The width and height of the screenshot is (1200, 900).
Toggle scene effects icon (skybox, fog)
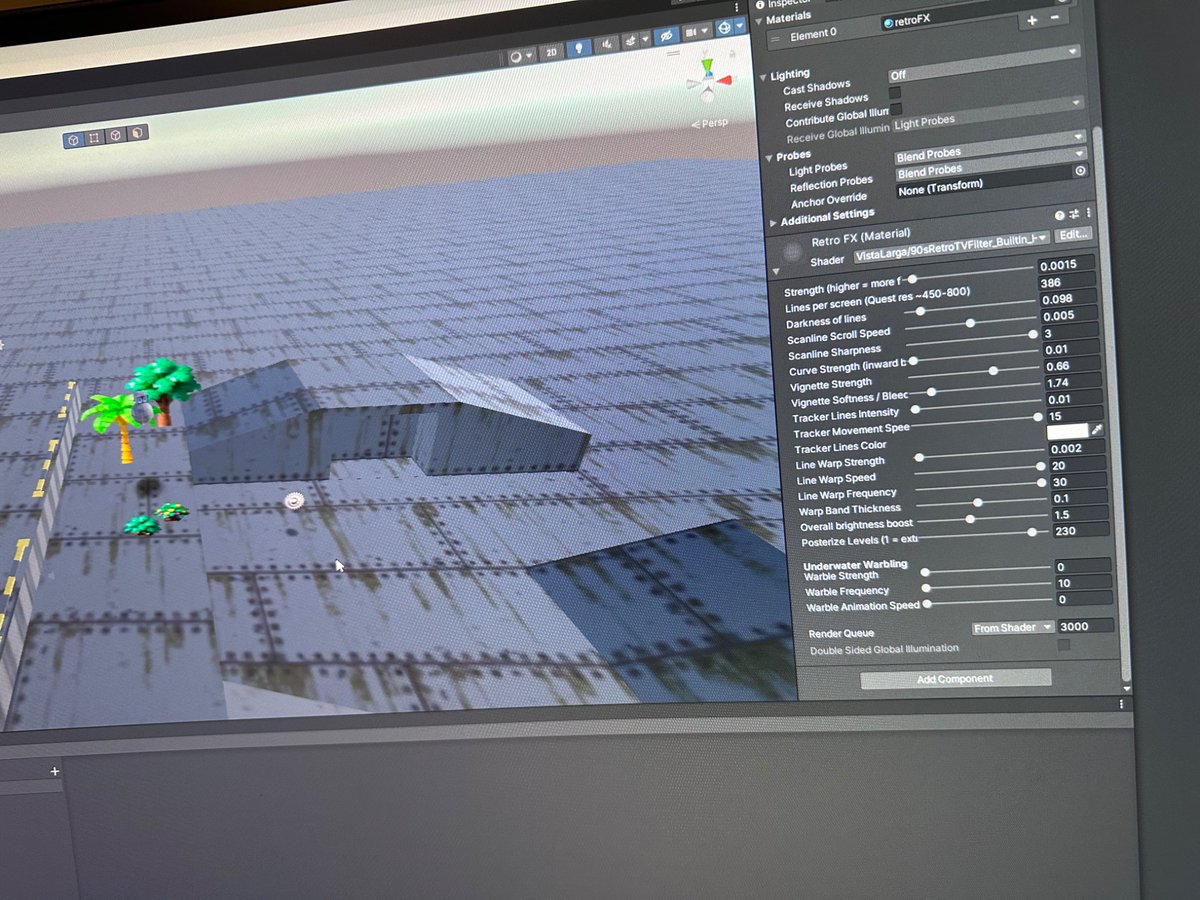[631, 41]
